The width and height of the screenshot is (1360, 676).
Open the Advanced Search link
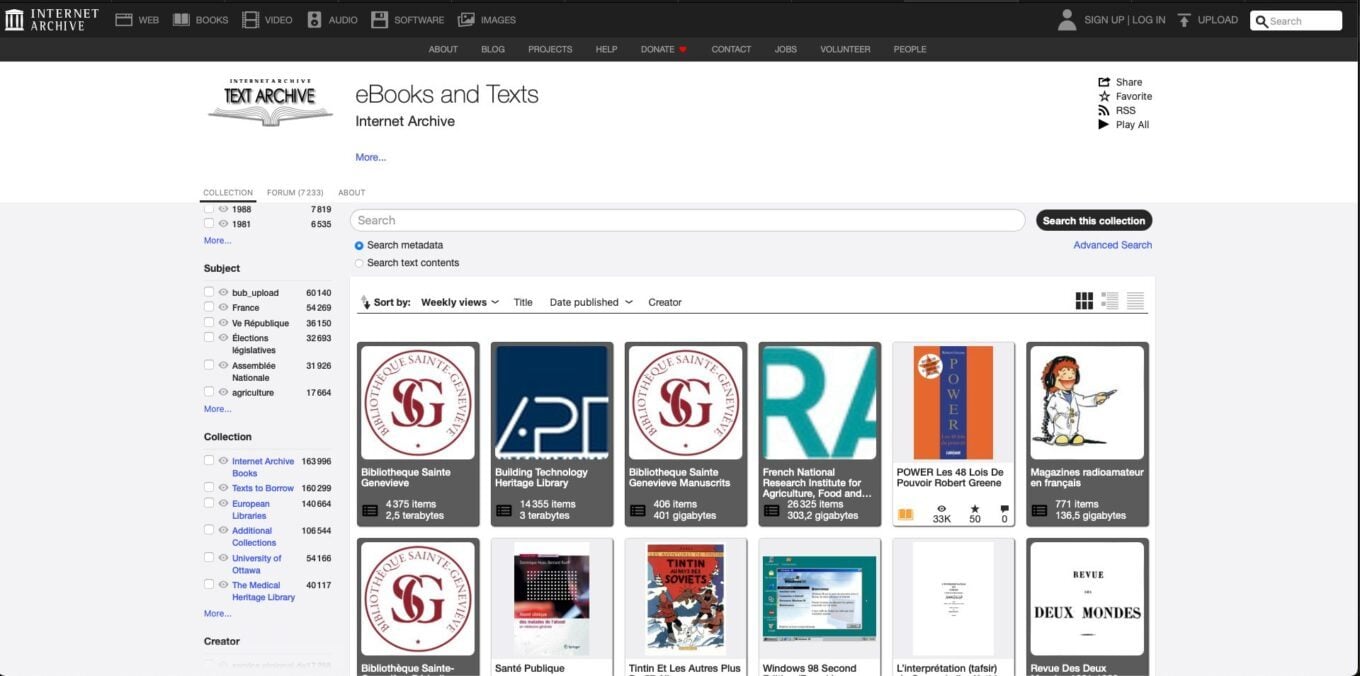[x=1113, y=245]
